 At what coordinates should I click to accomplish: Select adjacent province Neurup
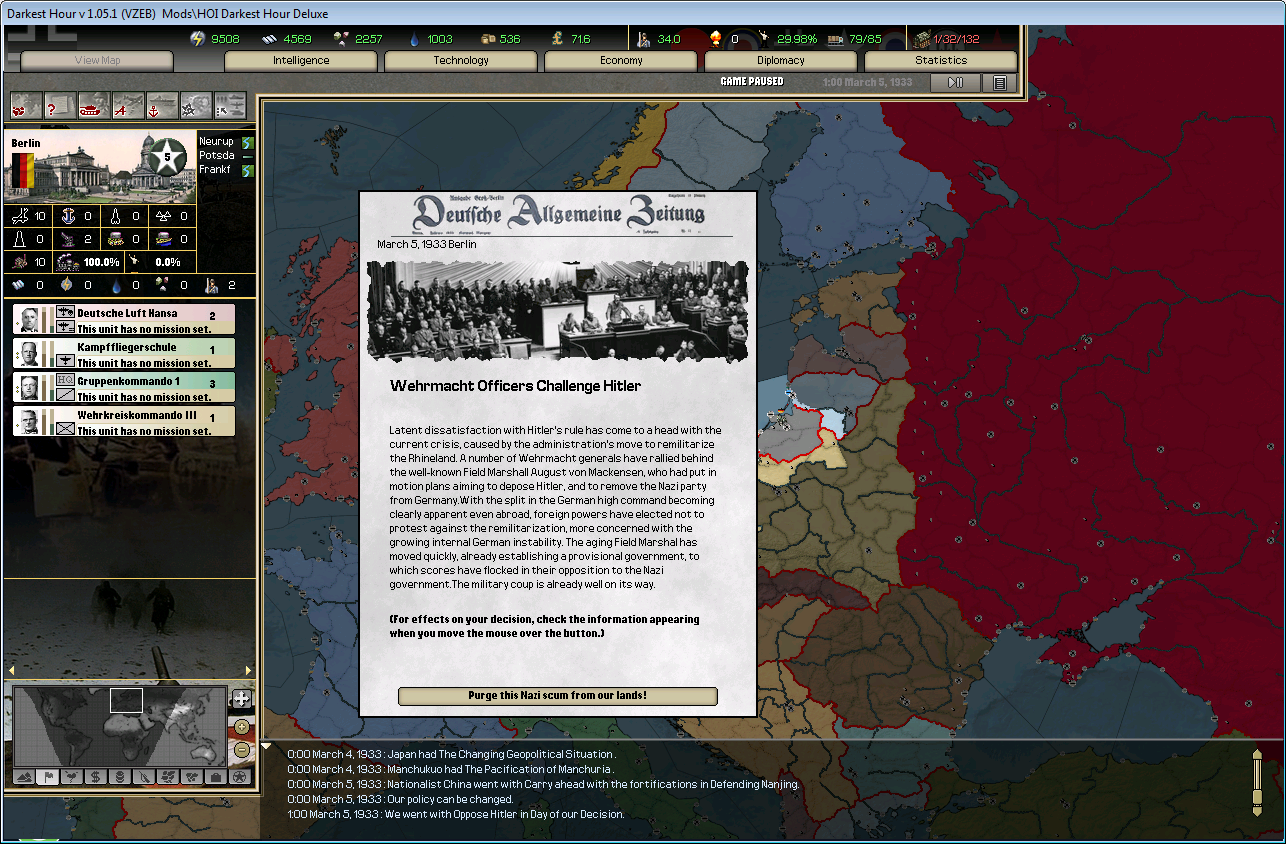[x=216, y=142]
